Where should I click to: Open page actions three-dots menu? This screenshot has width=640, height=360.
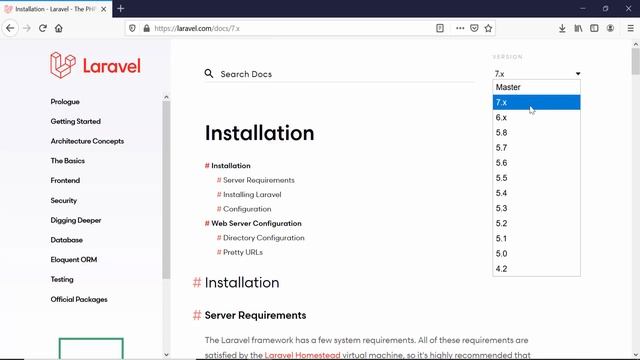click(x=460, y=28)
